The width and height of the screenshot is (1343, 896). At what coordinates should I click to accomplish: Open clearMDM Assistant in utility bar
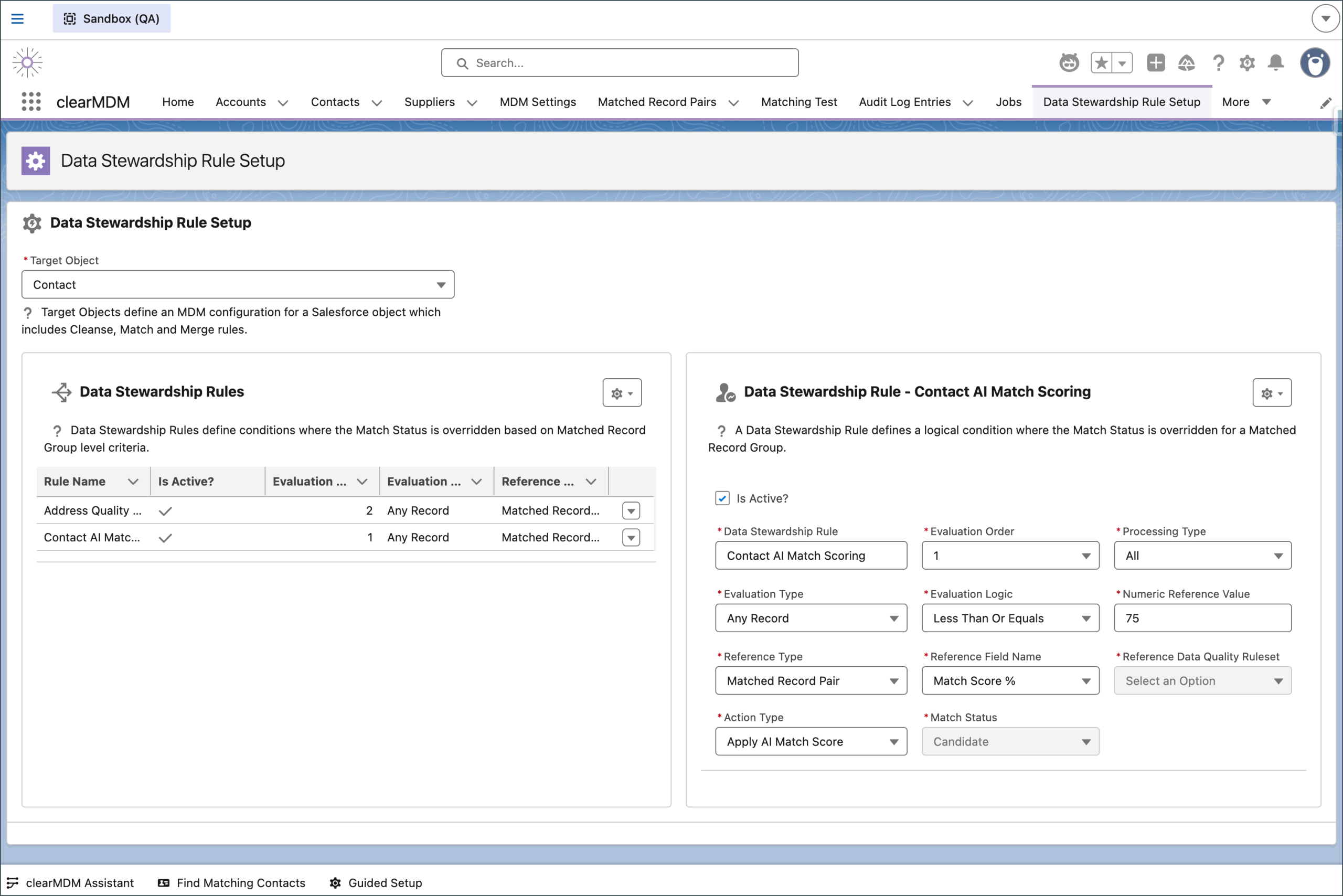click(x=71, y=883)
